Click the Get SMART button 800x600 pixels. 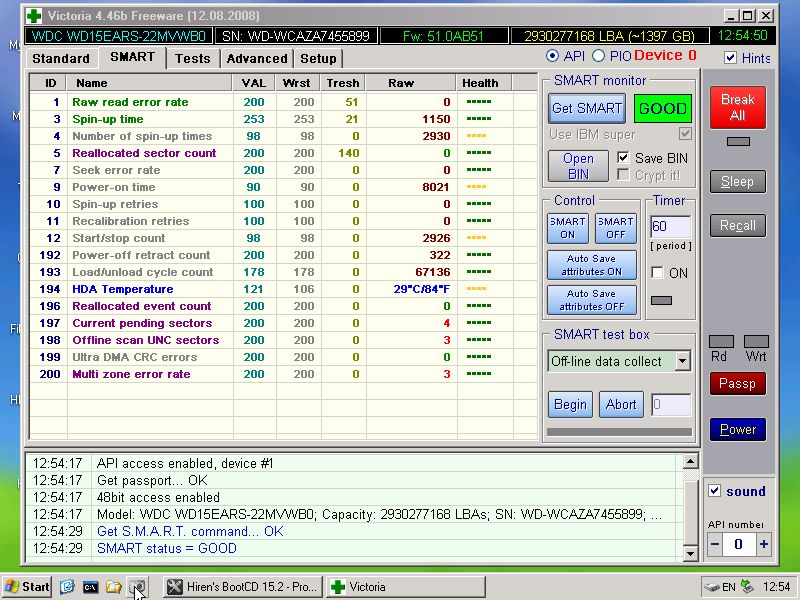tap(587, 108)
